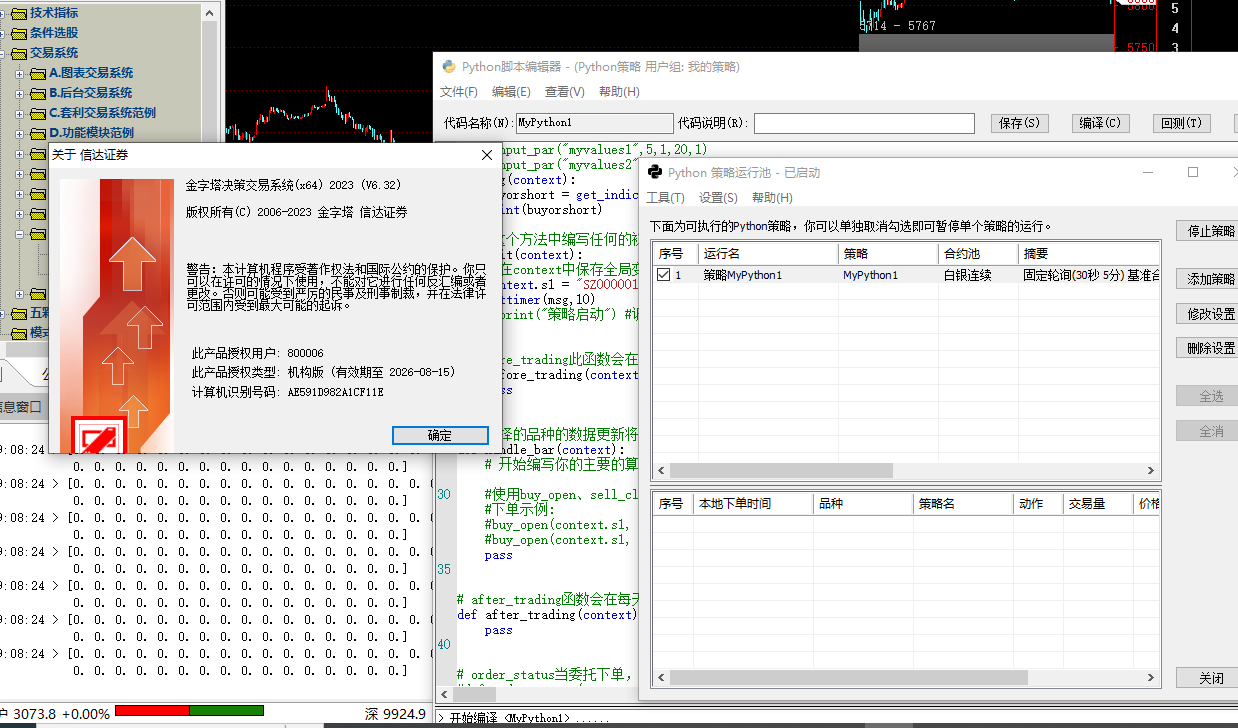Viewport: 1238px width, 728px height.
Task: Click the 代码说明 input field
Action: pos(864,123)
